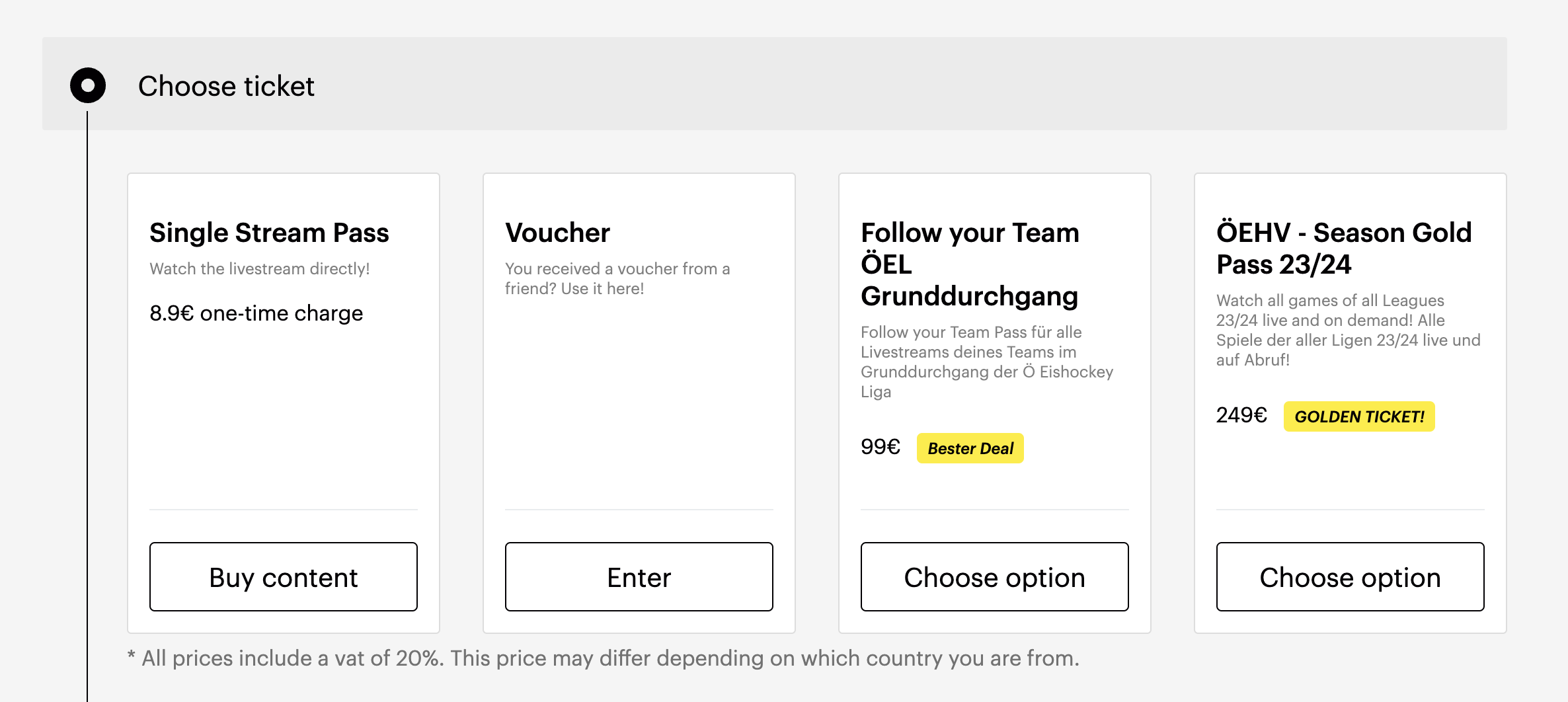The width and height of the screenshot is (1568, 702).
Task: Click the ÖEHV - Season Gold Pass 23/24 title
Action: (x=1344, y=249)
